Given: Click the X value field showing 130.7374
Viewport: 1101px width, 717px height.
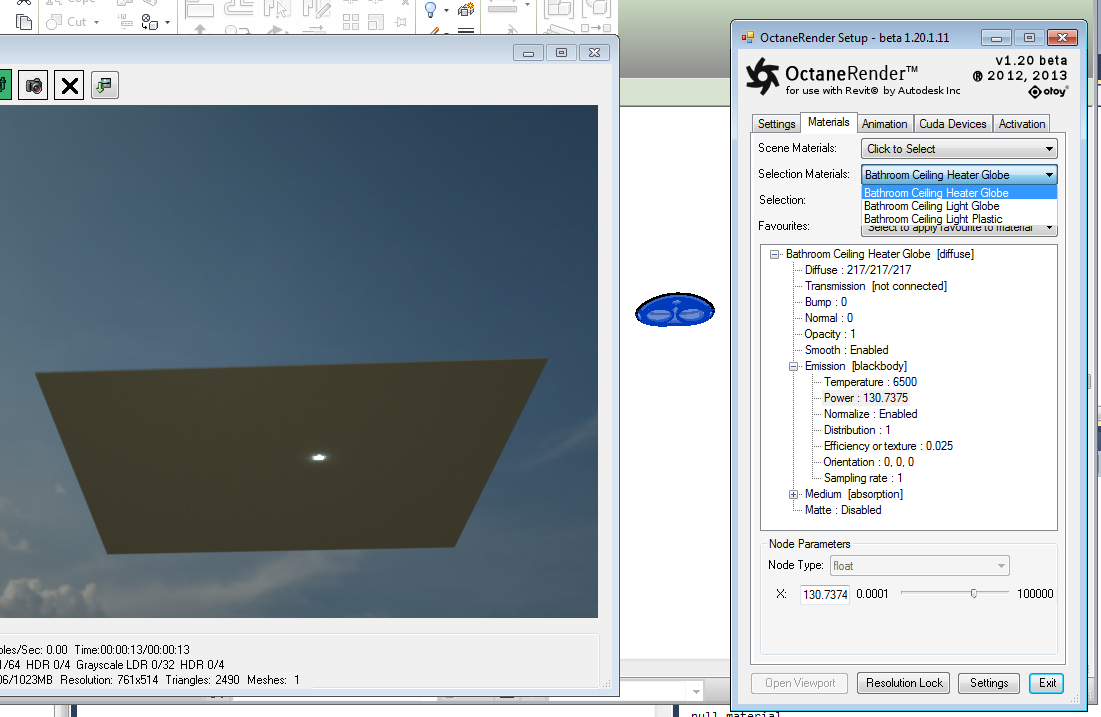Looking at the screenshot, I should (x=825, y=594).
